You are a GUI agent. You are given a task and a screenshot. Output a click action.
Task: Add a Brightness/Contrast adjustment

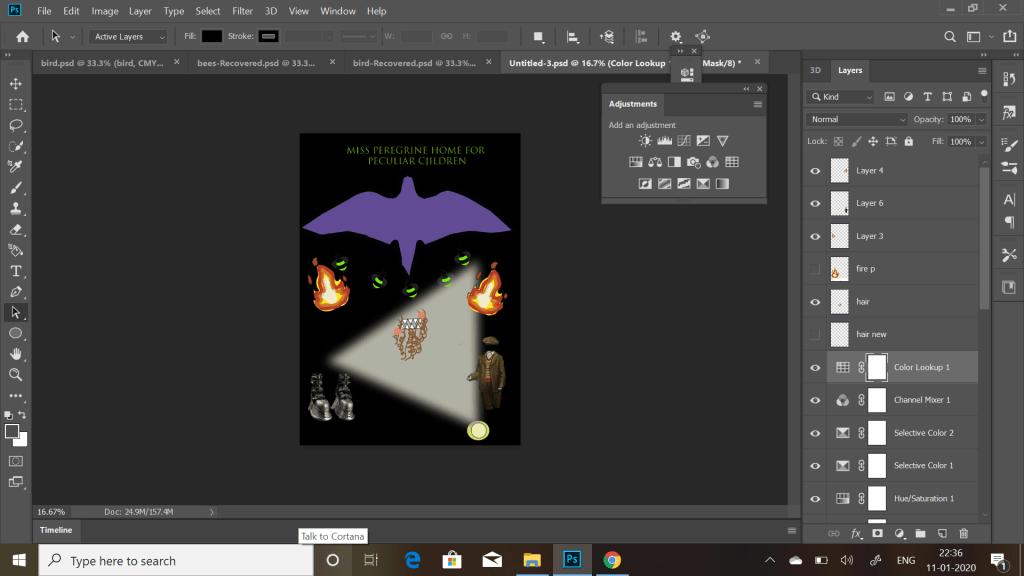pyautogui.click(x=646, y=141)
